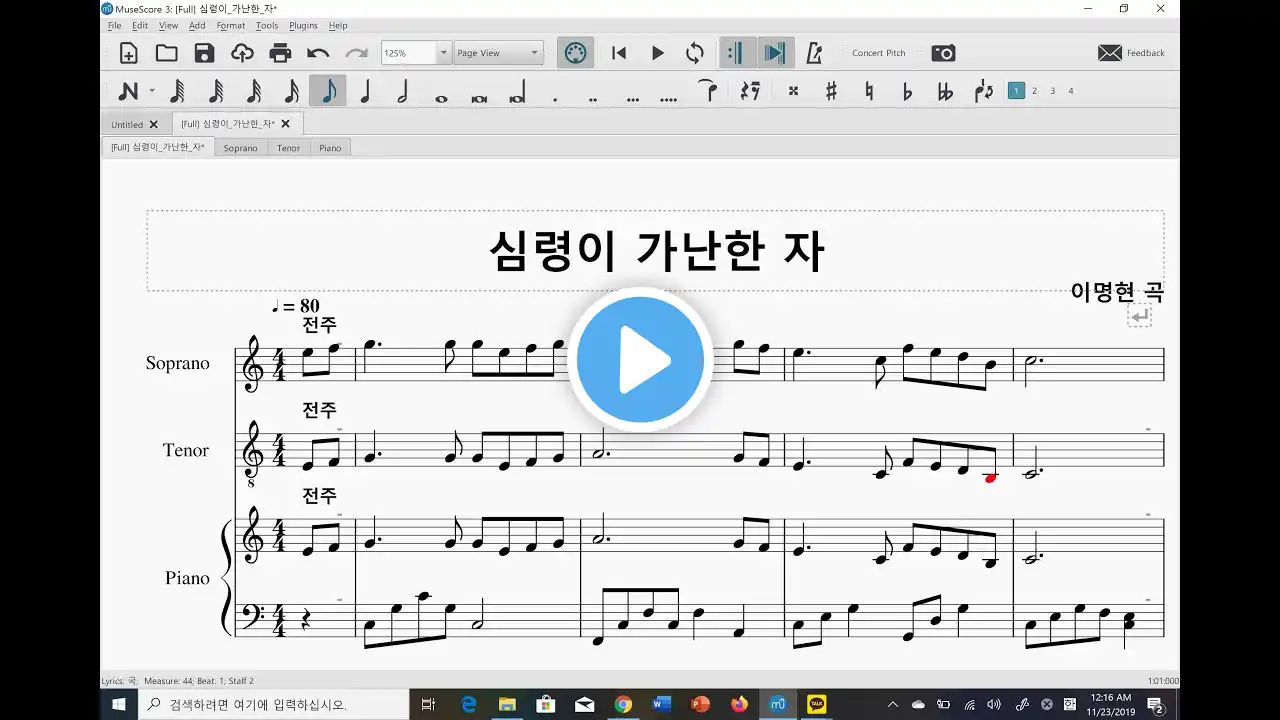Apply flat accidental
Viewport: 1280px width, 720px height.
coord(907,92)
